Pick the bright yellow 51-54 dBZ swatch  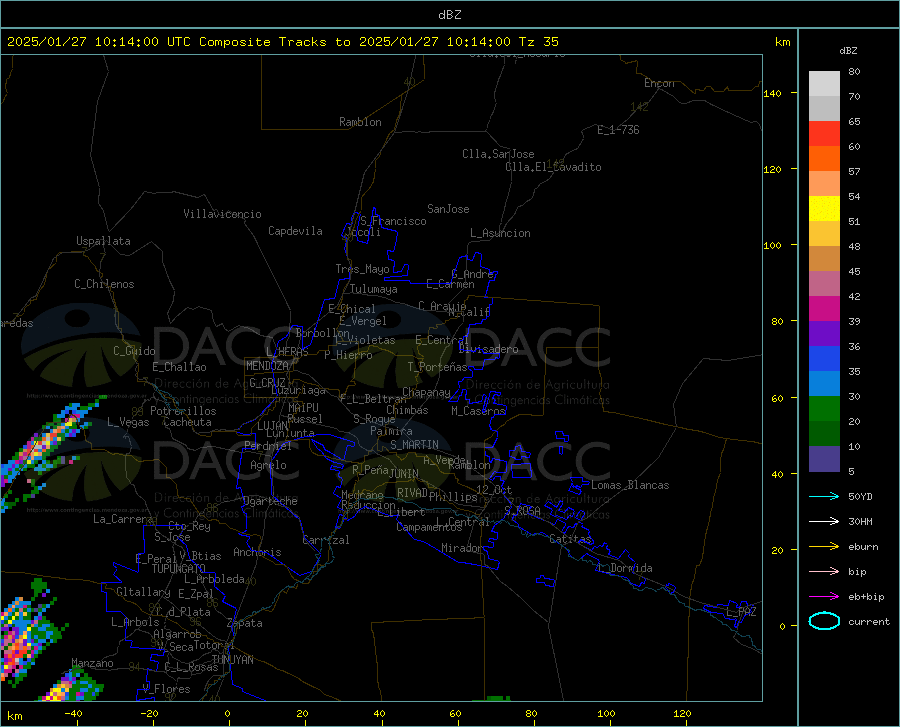tap(824, 209)
